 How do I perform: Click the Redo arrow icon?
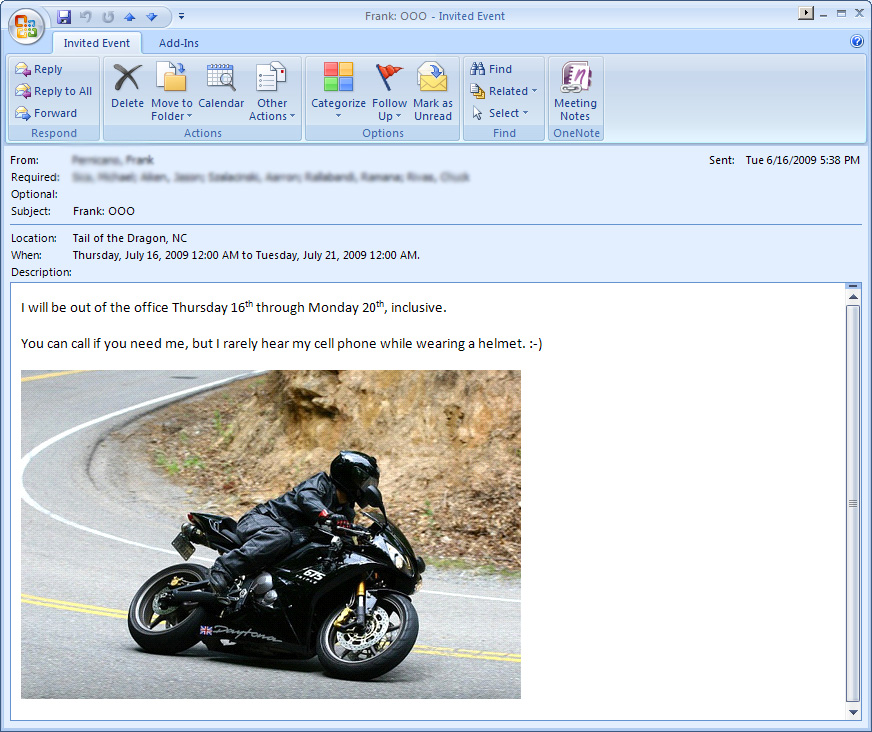(x=108, y=17)
